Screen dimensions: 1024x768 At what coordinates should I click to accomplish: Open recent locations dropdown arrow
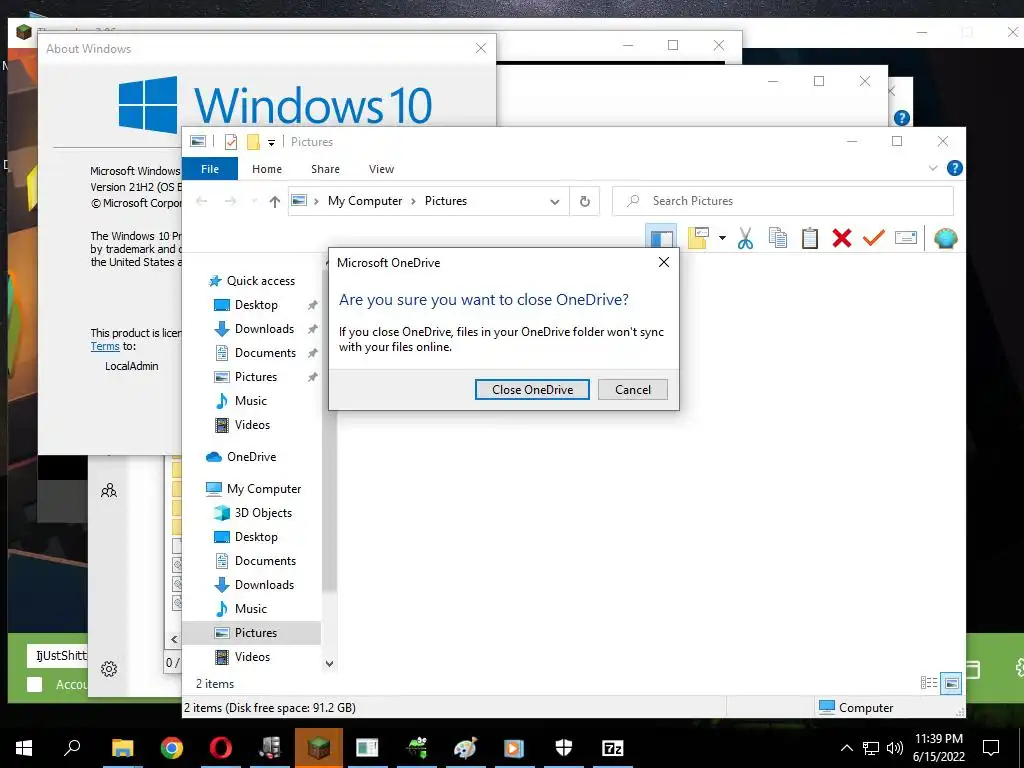(253, 201)
